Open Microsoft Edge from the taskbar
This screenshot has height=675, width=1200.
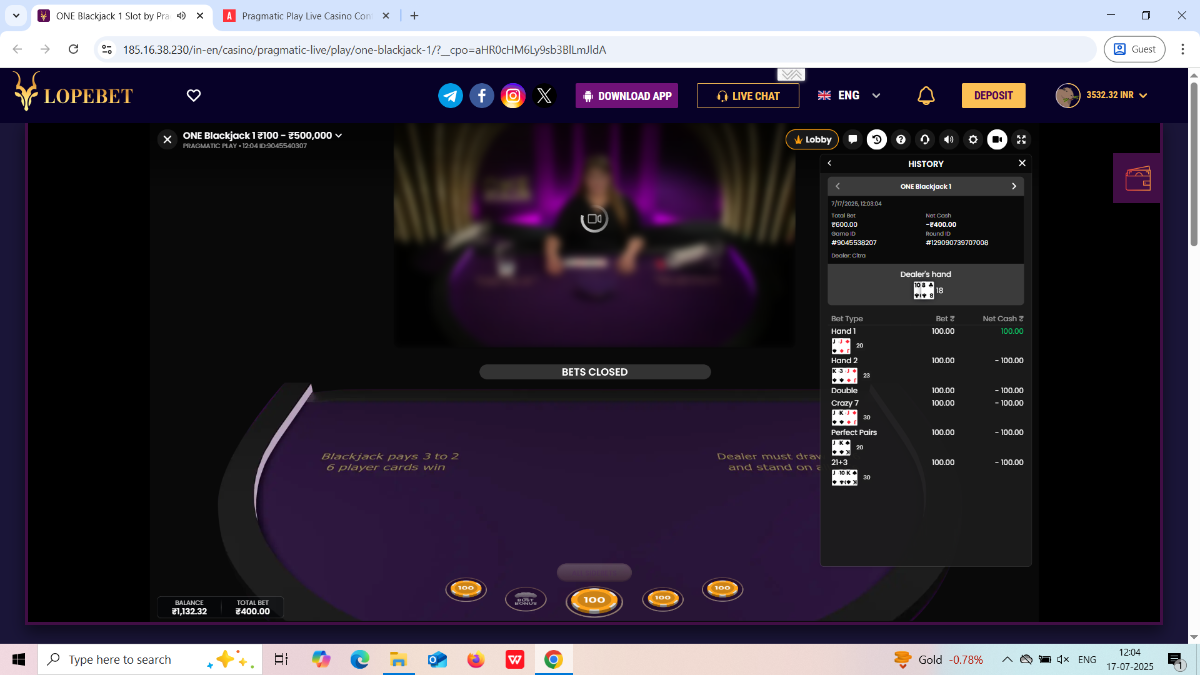point(360,660)
